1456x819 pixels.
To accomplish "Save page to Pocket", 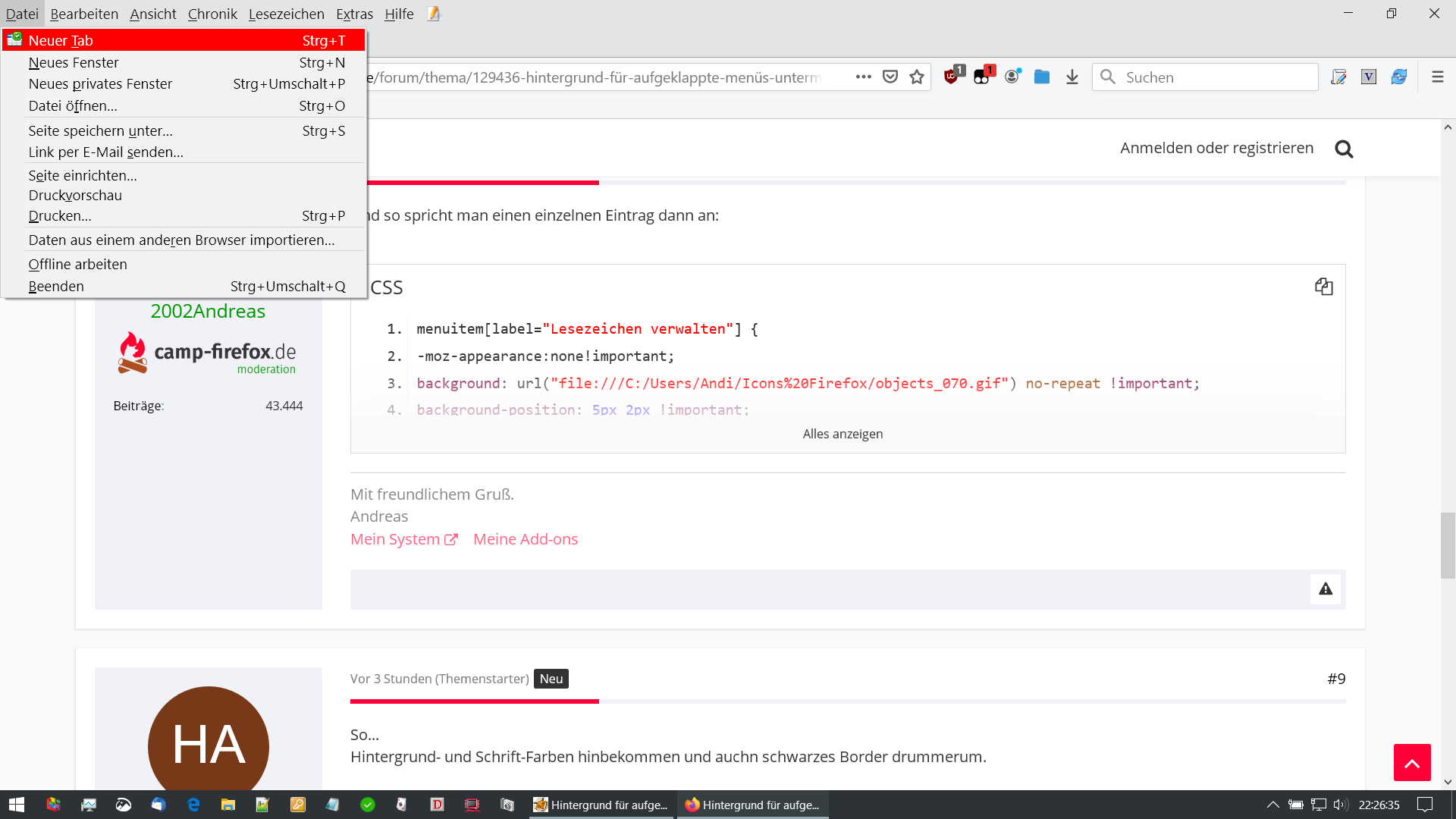I will [x=890, y=77].
